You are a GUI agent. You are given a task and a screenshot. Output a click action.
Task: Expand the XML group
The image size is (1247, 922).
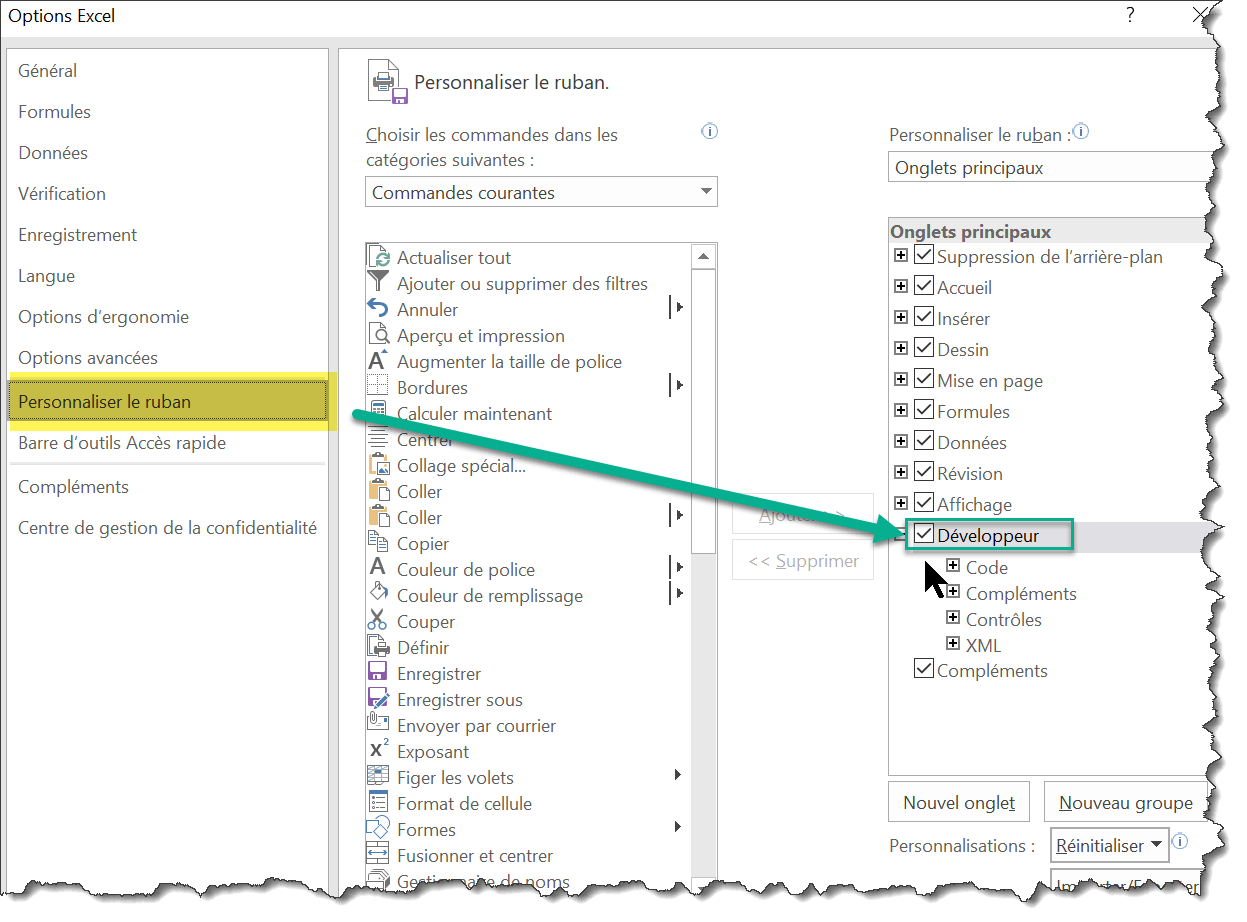[x=953, y=644]
